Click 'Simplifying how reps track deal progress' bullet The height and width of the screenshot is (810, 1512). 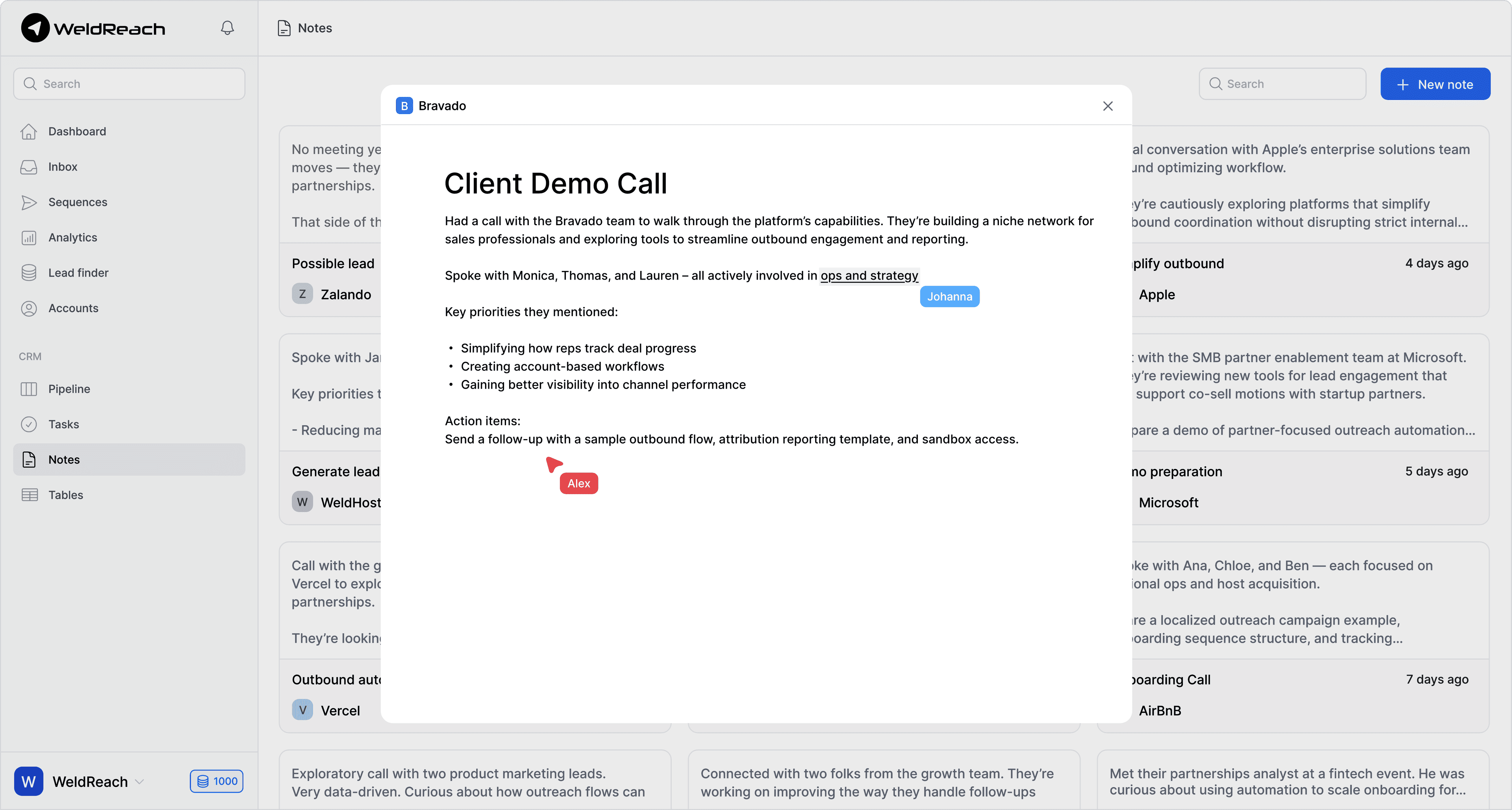(x=578, y=348)
